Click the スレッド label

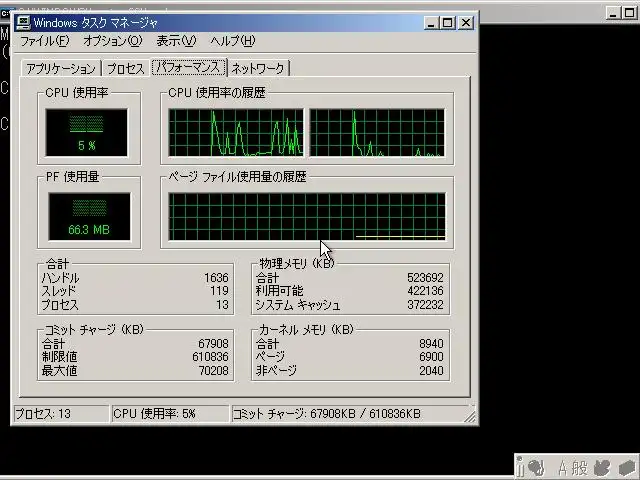click(x=59, y=291)
